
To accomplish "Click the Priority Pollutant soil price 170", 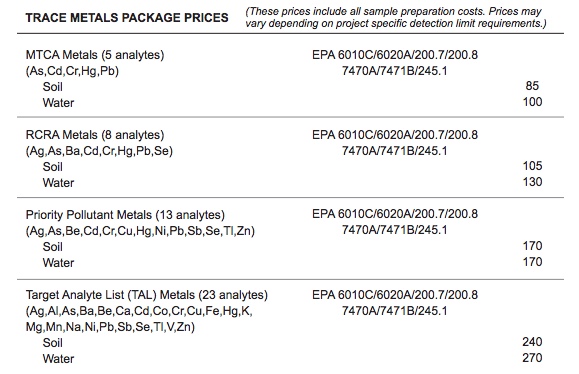I will [x=532, y=246].
